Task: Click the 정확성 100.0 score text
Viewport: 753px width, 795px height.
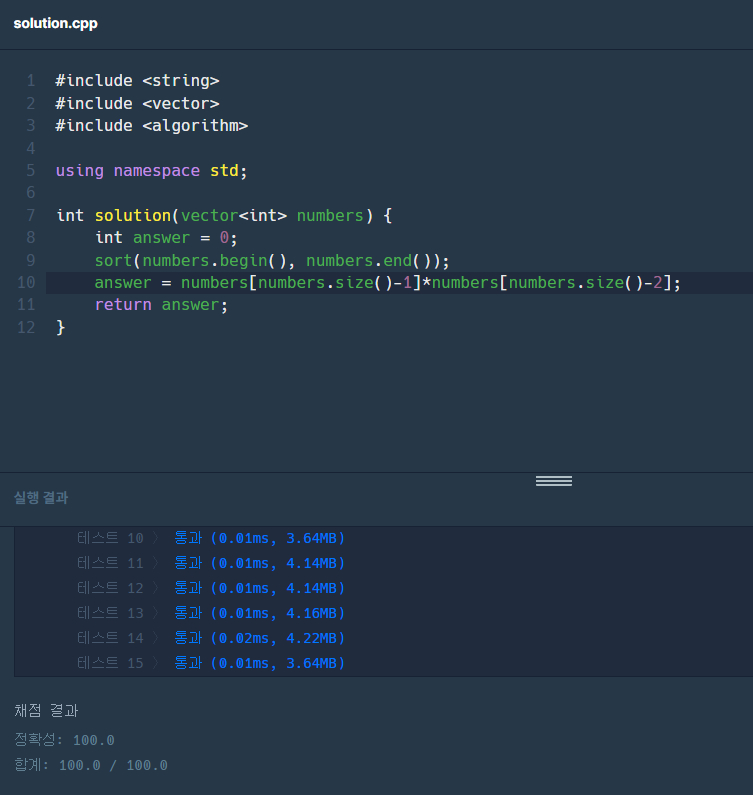Action: (x=64, y=740)
